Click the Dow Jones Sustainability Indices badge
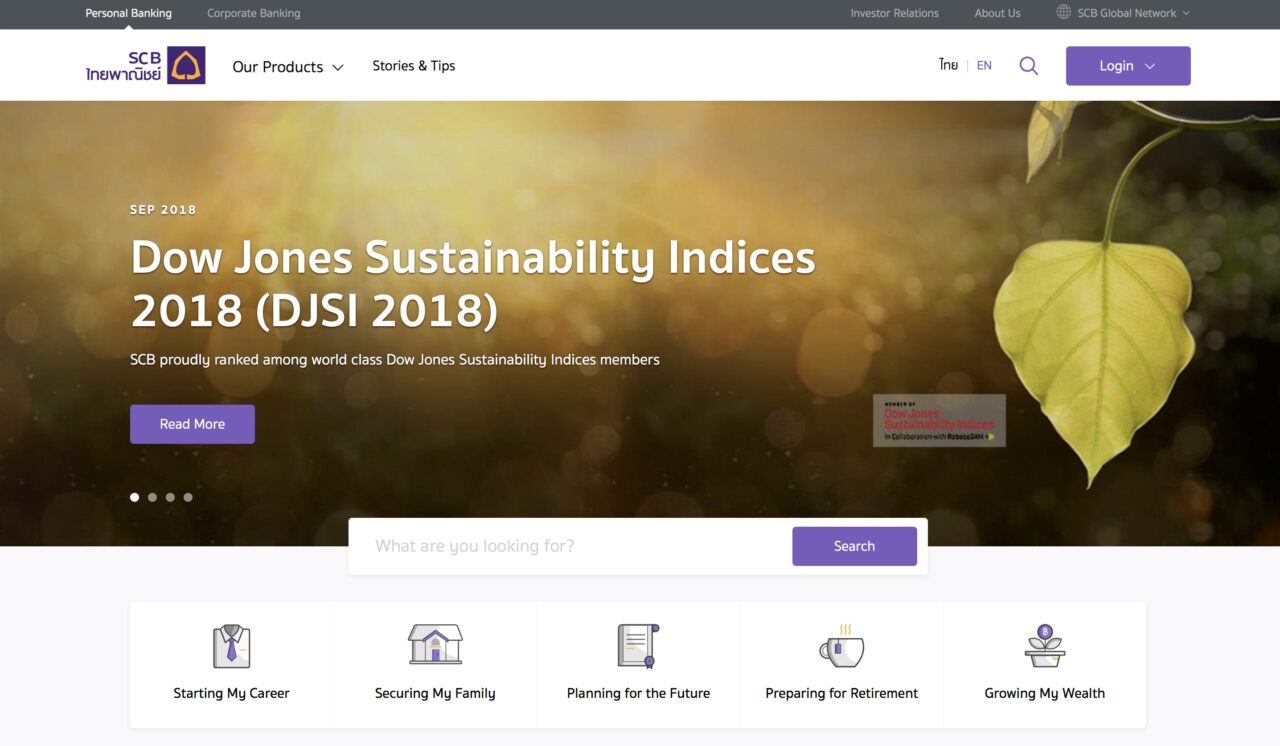1280x746 pixels. 939,420
